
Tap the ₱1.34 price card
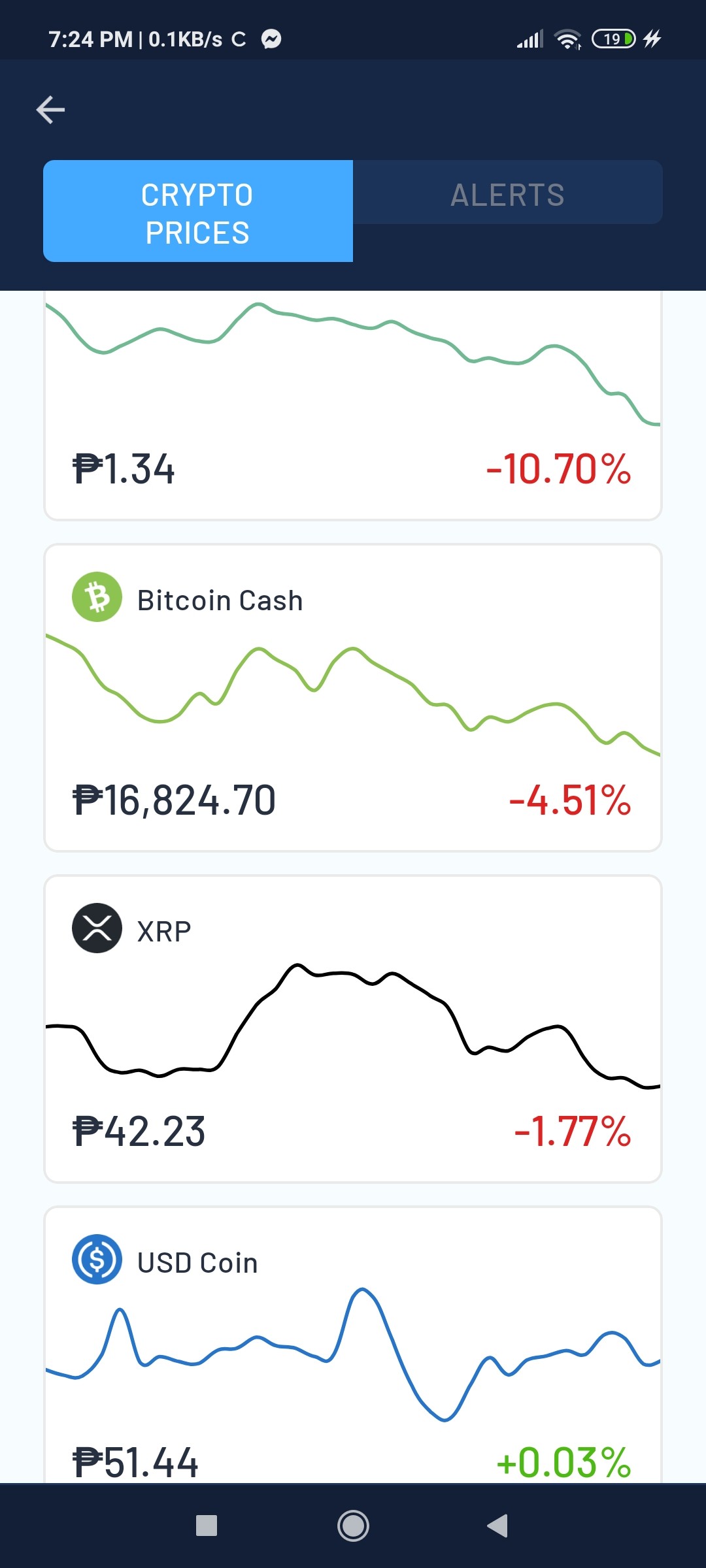click(353, 405)
